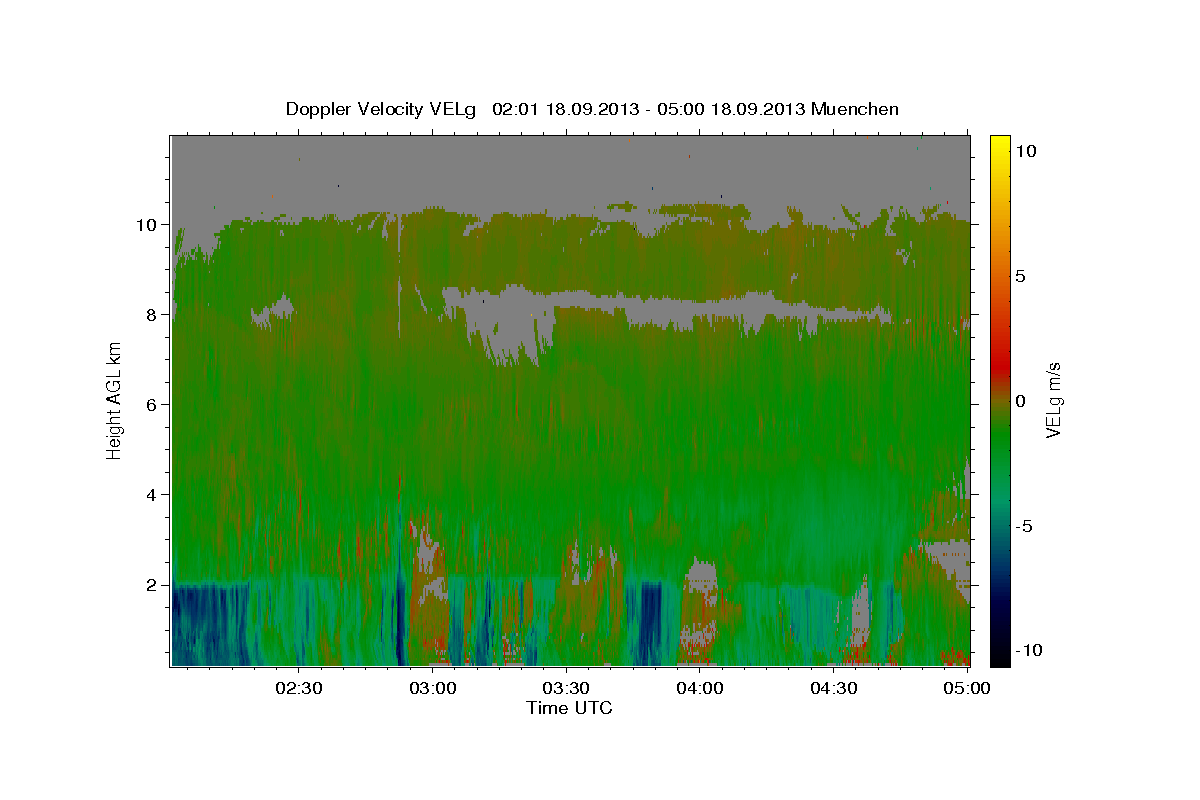
Task: Click the 03:00 time tick label
Action: point(433,687)
